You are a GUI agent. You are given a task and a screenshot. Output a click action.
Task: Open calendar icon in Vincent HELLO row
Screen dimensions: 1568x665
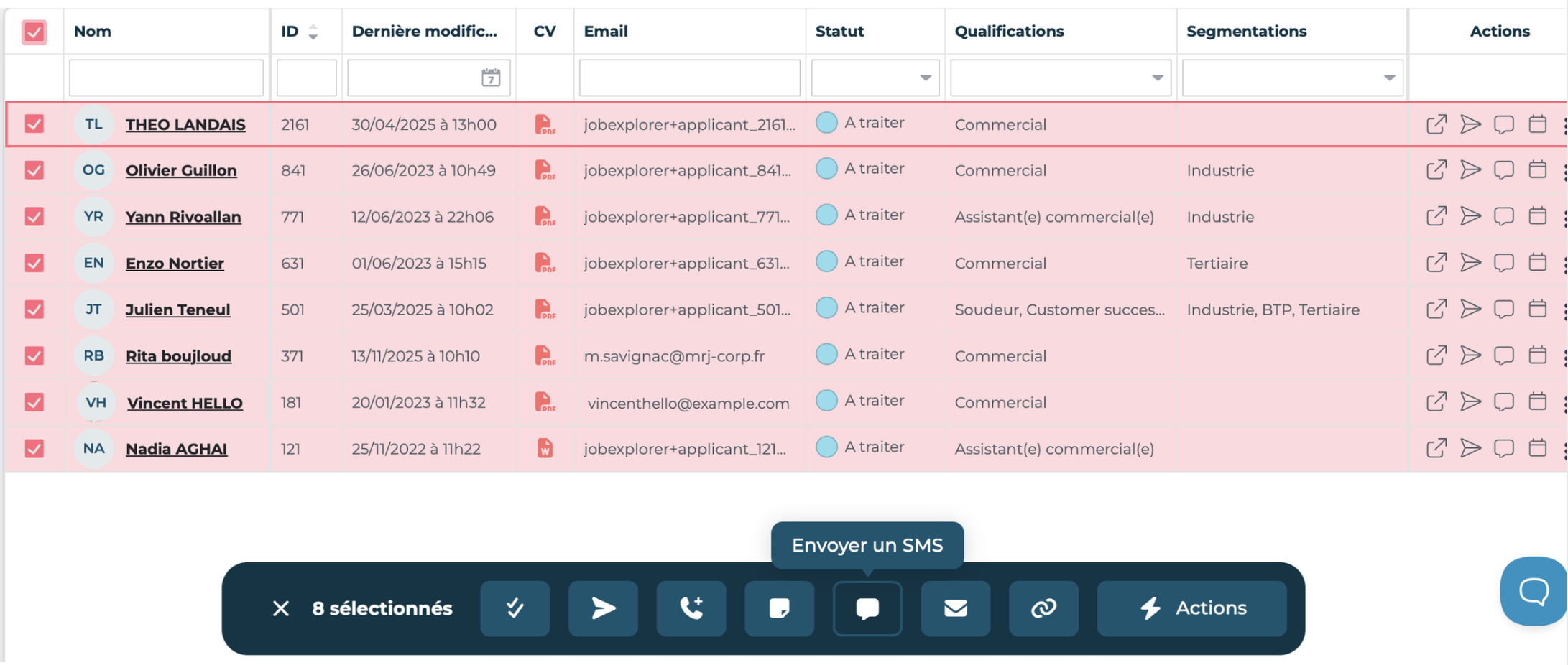[x=1538, y=402]
